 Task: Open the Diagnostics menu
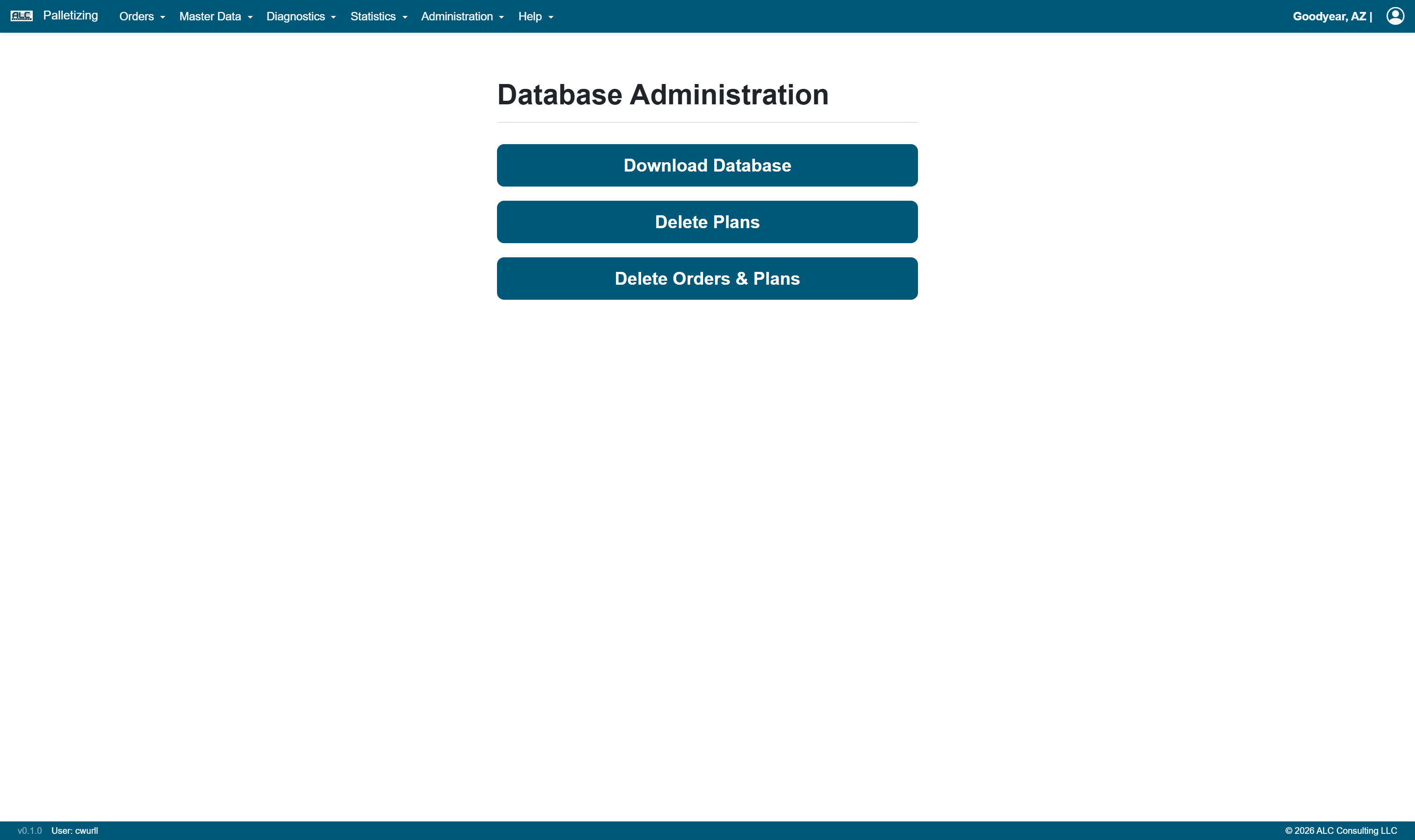[301, 16]
